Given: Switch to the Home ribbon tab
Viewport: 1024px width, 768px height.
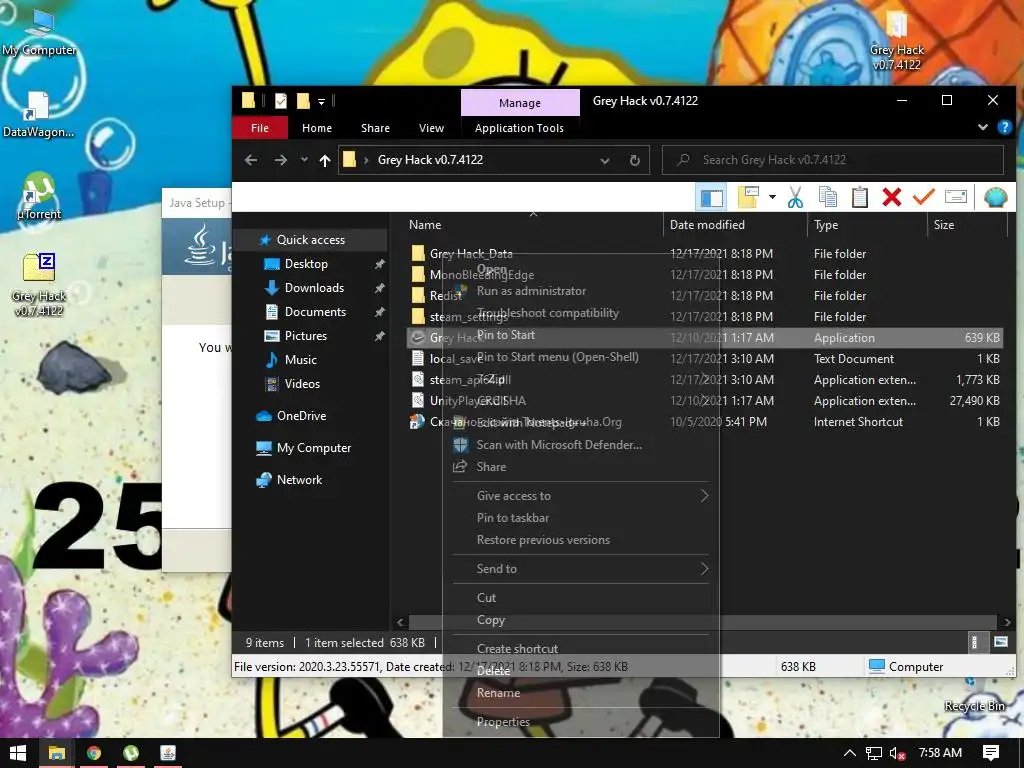Looking at the screenshot, I should point(317,128).
